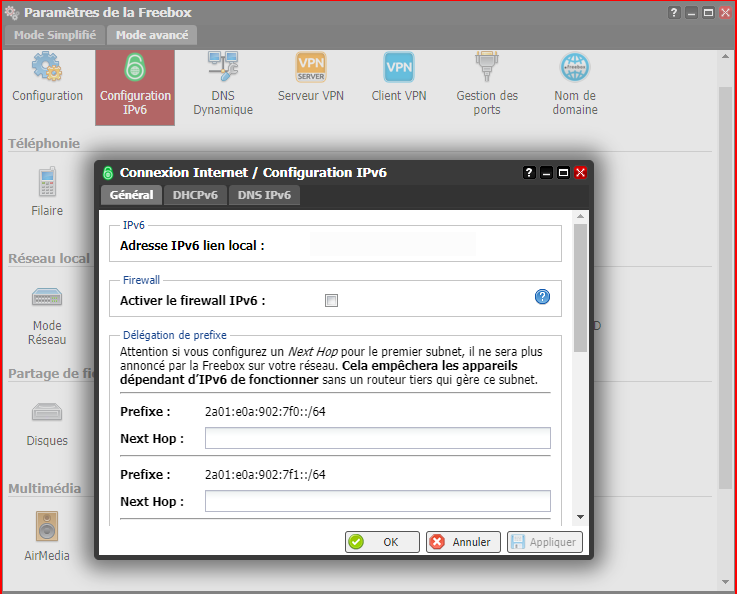Open the AirMedia speaker icon
Viewport: 737px width, 594px height.
[47, 526]
